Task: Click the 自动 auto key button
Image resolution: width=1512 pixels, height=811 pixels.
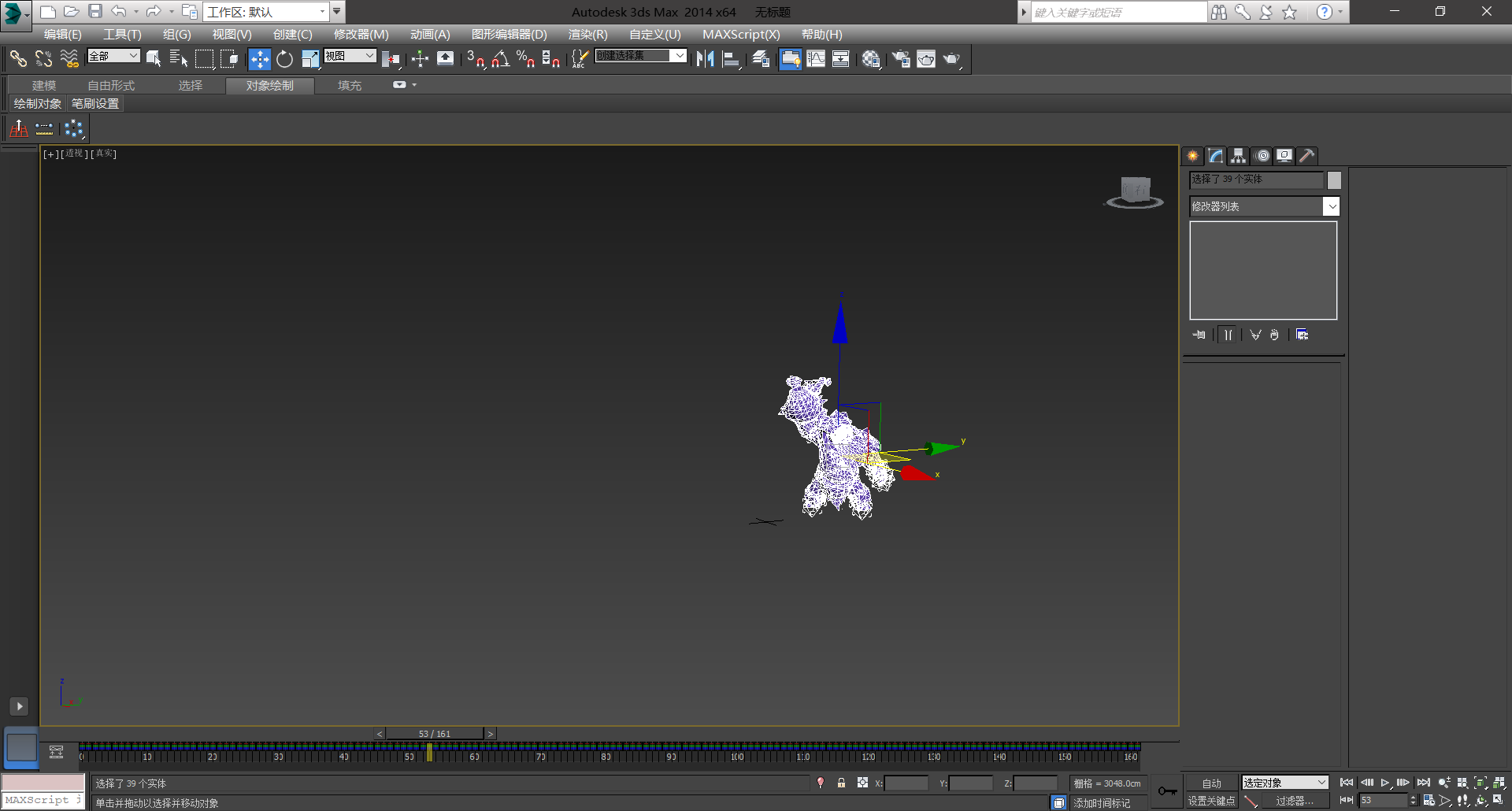Action: tap(1211, 783)
